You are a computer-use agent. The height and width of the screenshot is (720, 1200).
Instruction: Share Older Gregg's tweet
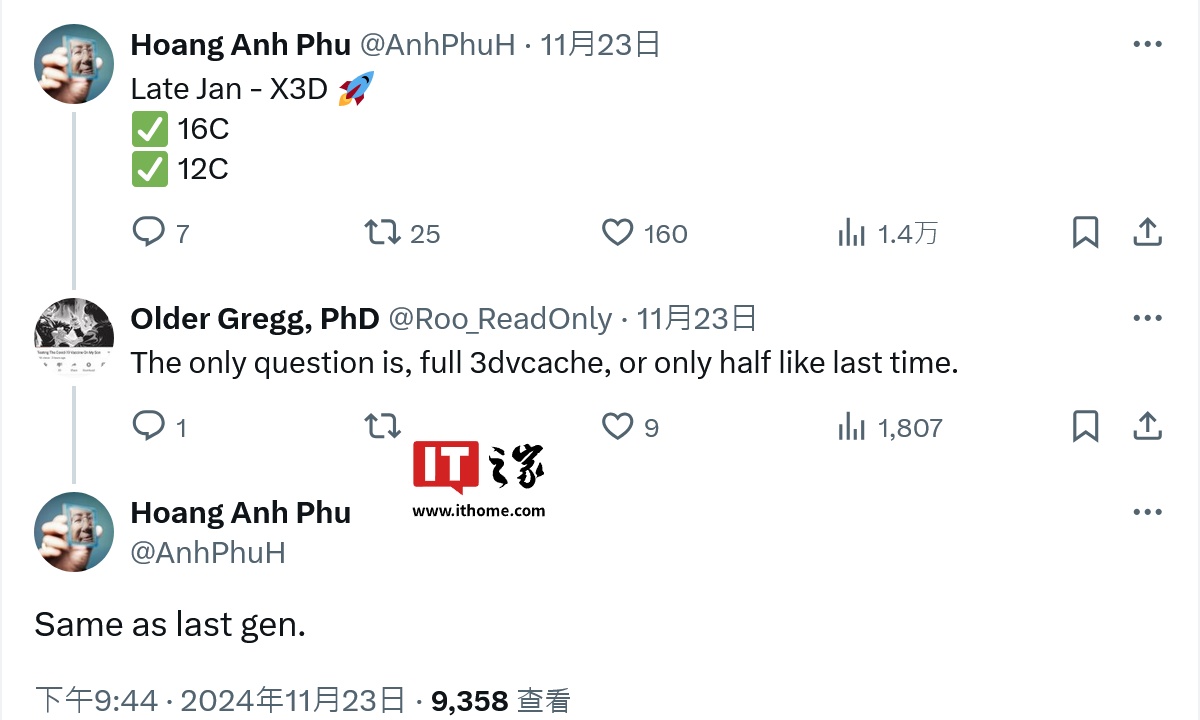(1147, 427)
